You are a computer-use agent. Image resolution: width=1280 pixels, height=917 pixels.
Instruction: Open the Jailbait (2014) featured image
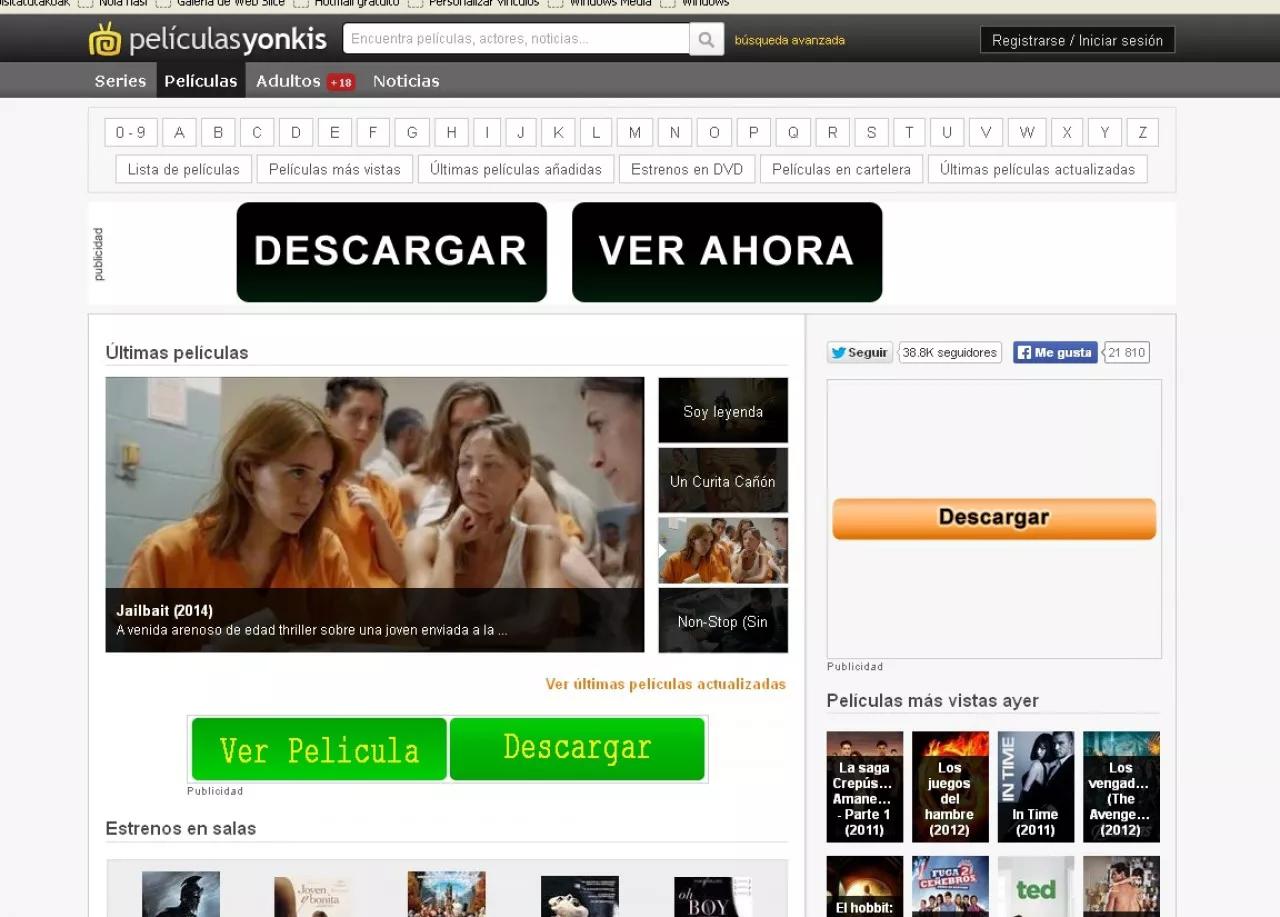coord(375,514)
